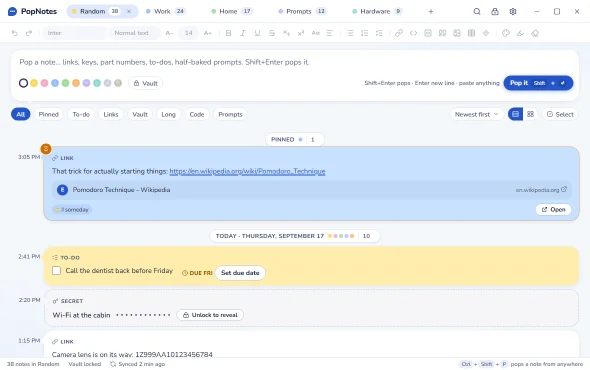The image size is (590, 370).
Task: Pick the blue note color
Action: pos(55,83)
